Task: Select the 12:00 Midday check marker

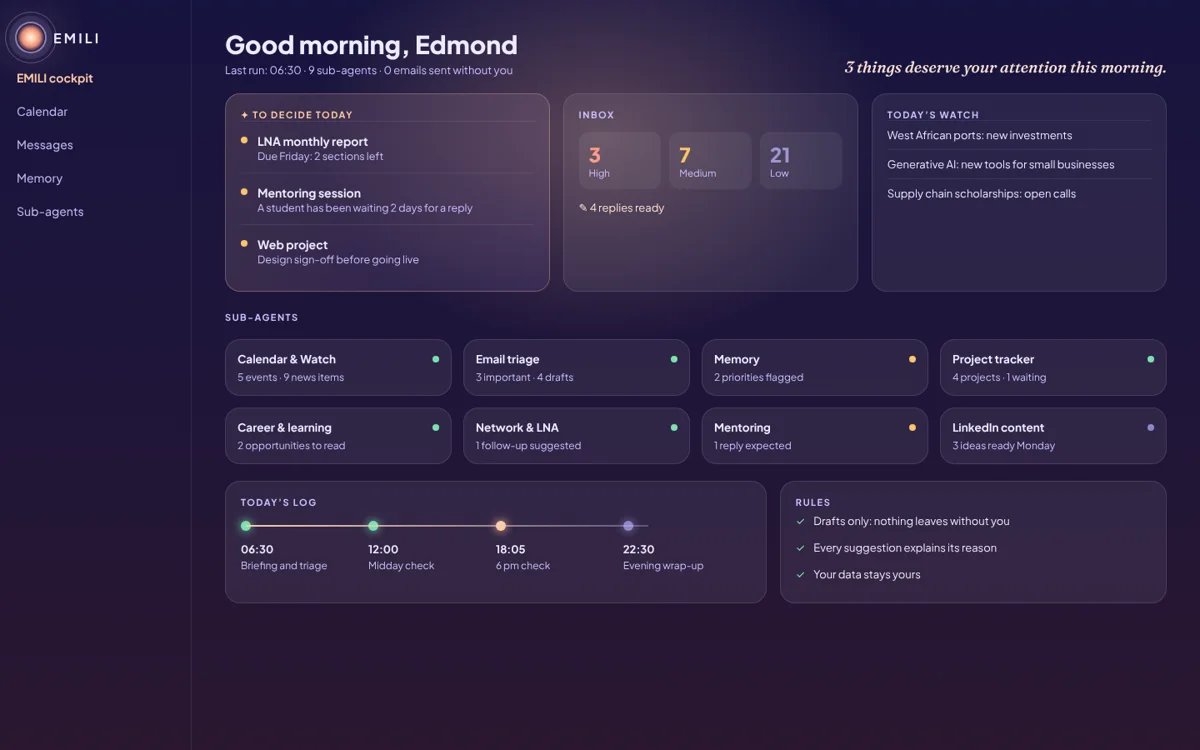Action: (x=373, y=526)
